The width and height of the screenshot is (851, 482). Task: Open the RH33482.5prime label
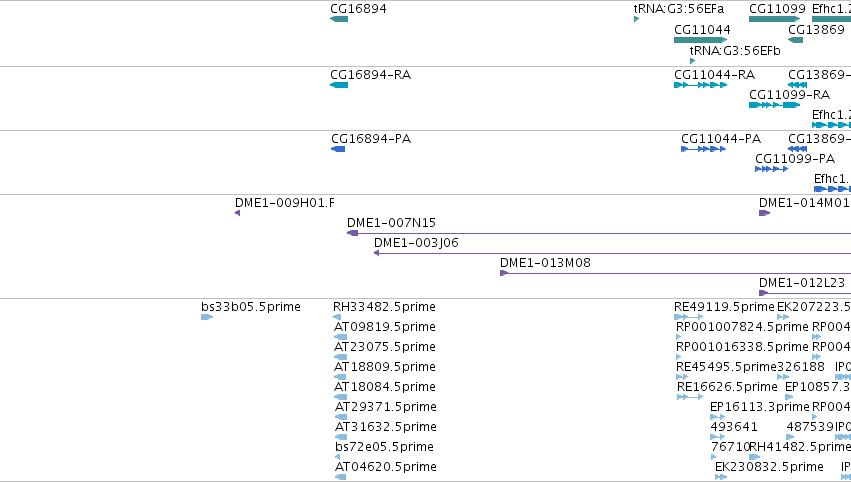[384, 307]
